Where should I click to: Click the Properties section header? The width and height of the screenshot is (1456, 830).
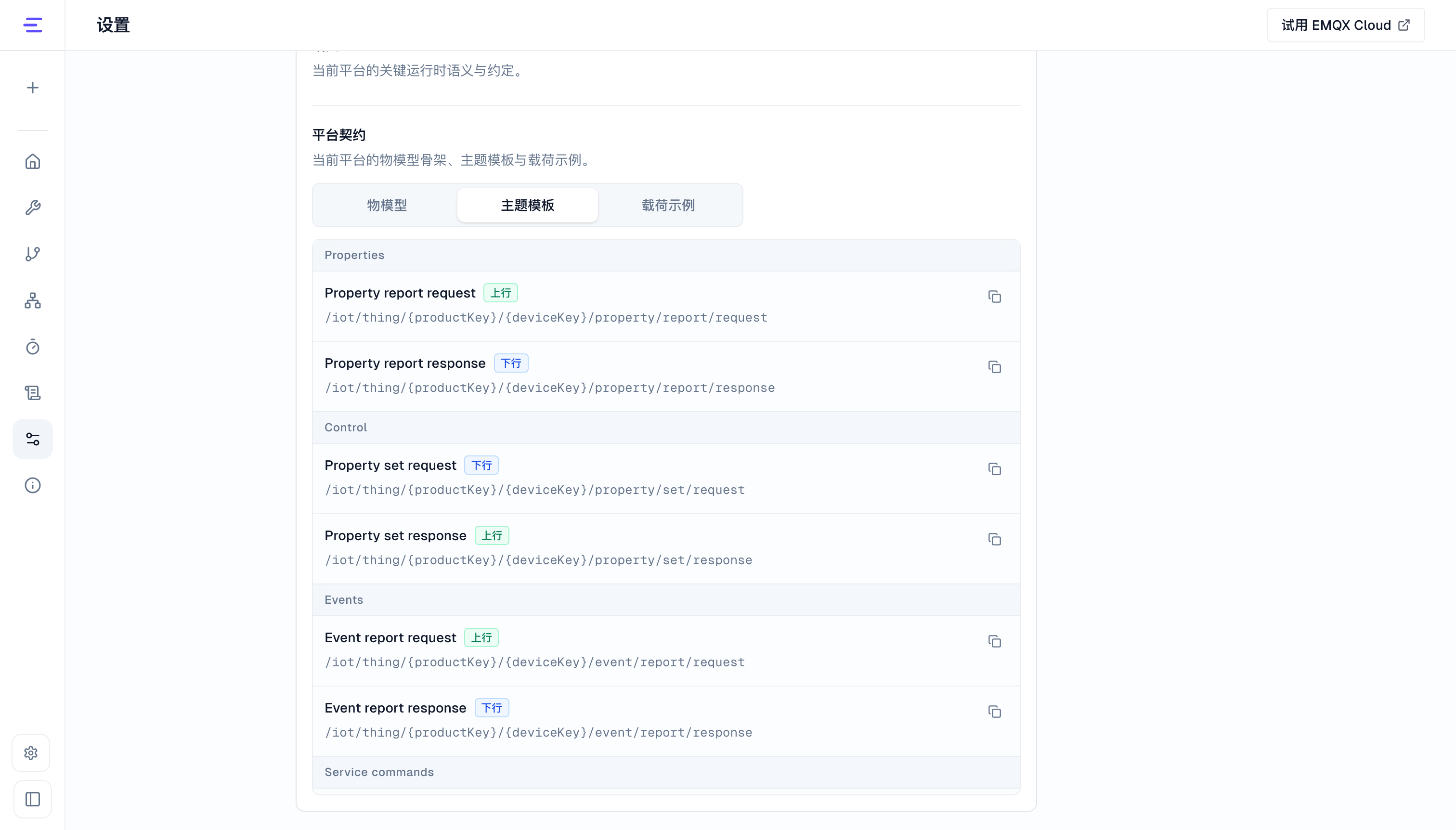click(x=666, y=255)
